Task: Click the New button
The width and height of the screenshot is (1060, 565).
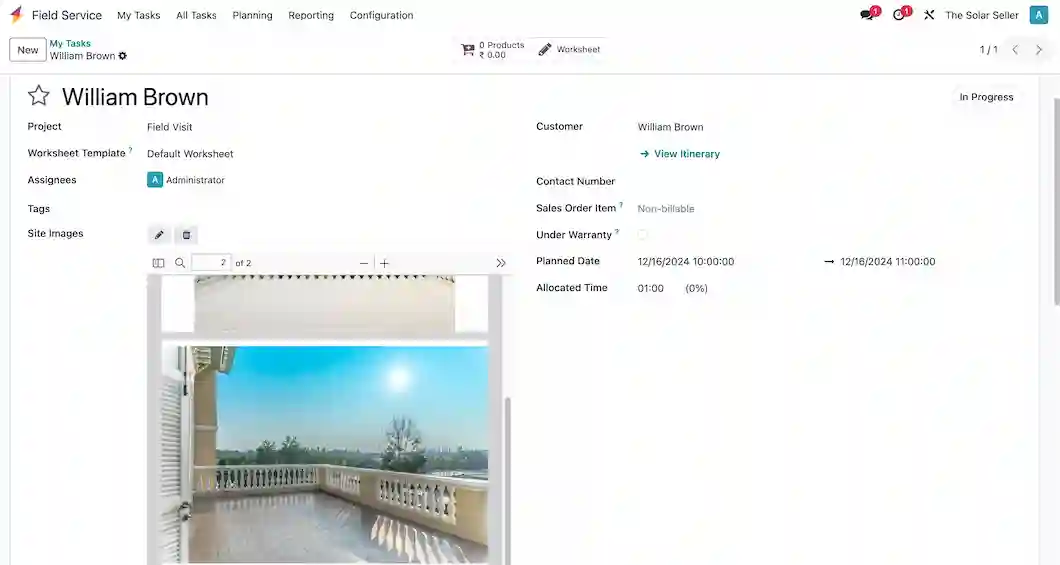Action: tap(28, 50)
